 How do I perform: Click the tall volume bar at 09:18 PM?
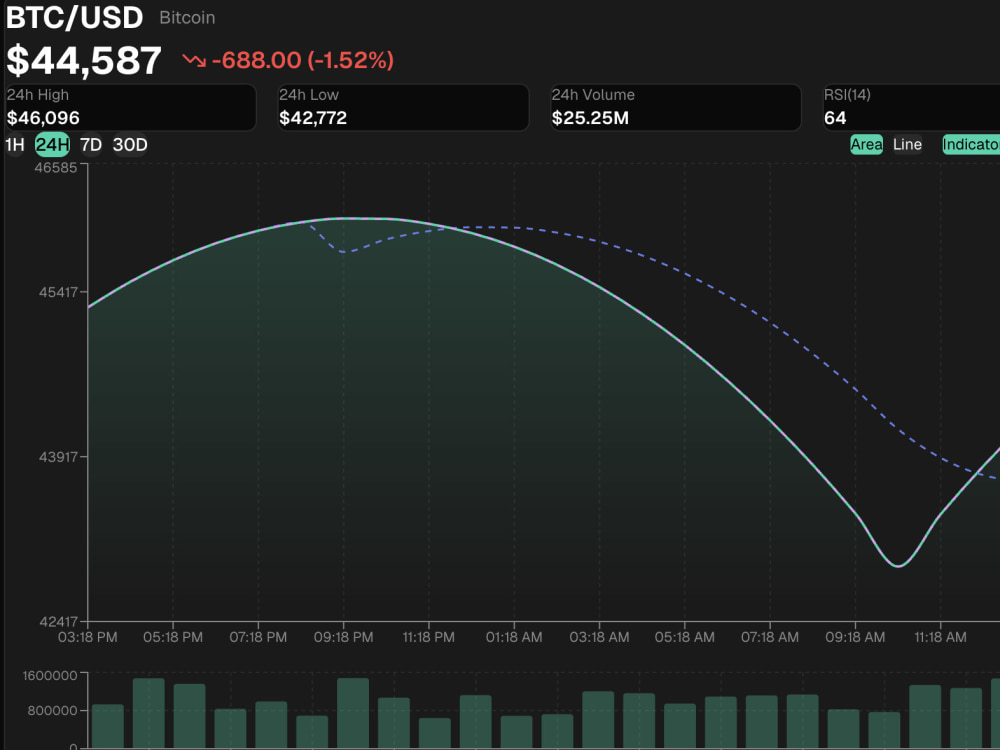coord(353,713)
